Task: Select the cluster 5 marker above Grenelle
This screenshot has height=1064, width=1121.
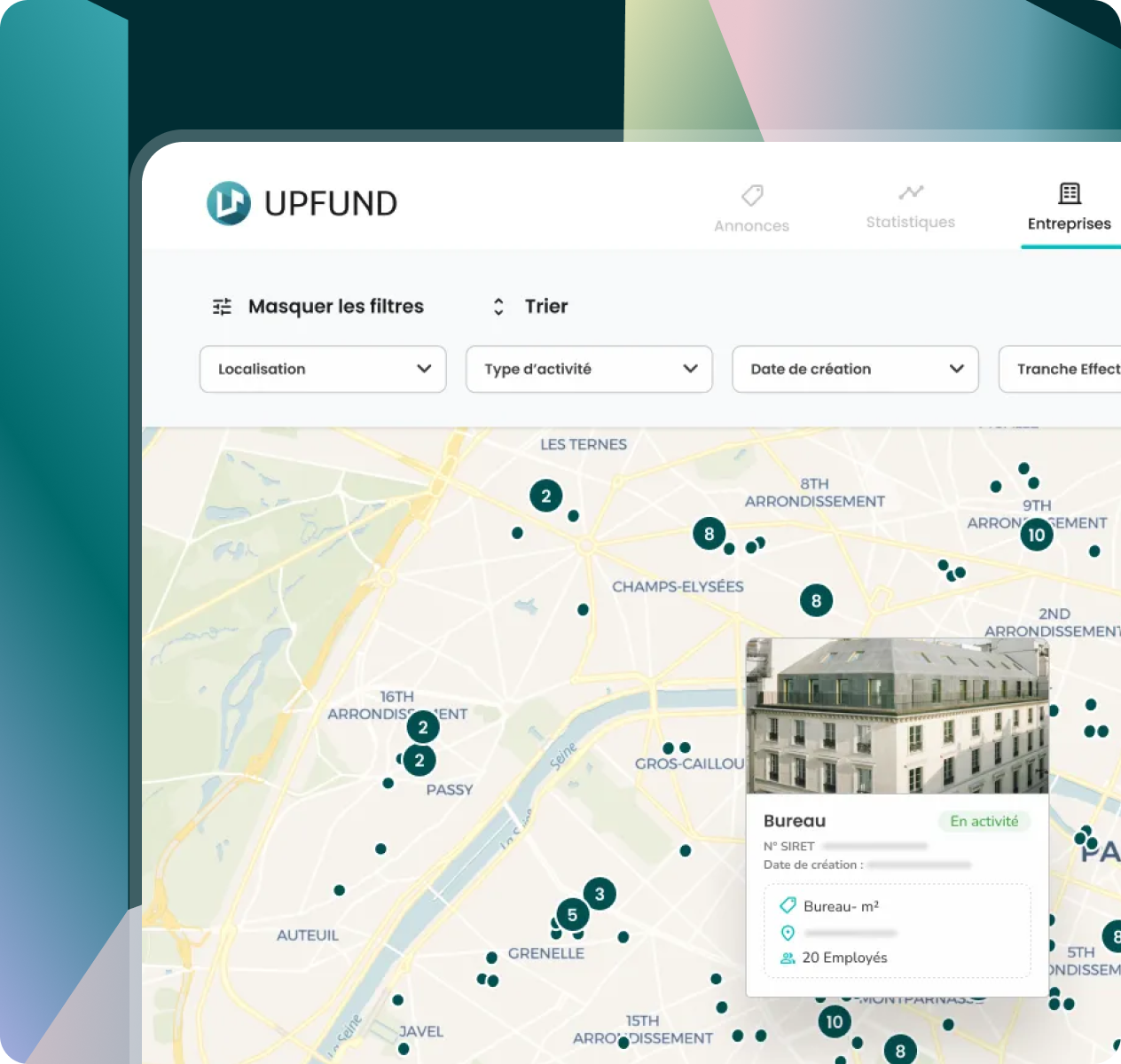Action: pyautogui.click(x=572, y=915)
